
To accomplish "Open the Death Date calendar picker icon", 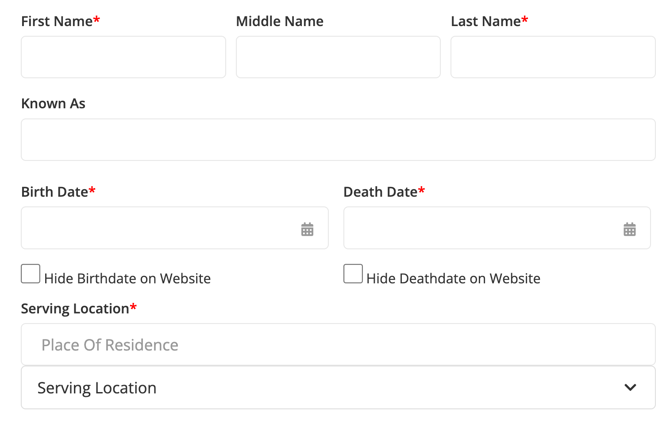I will tap(629, 229).
